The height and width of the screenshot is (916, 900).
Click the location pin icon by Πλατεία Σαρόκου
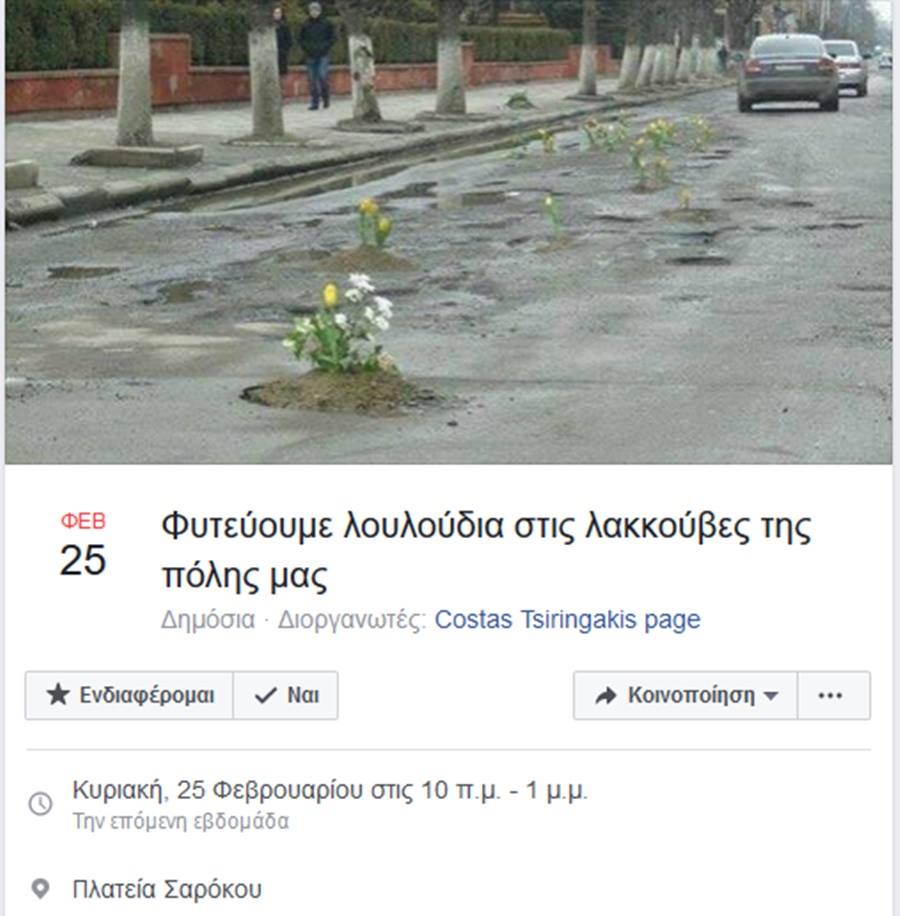40,889
